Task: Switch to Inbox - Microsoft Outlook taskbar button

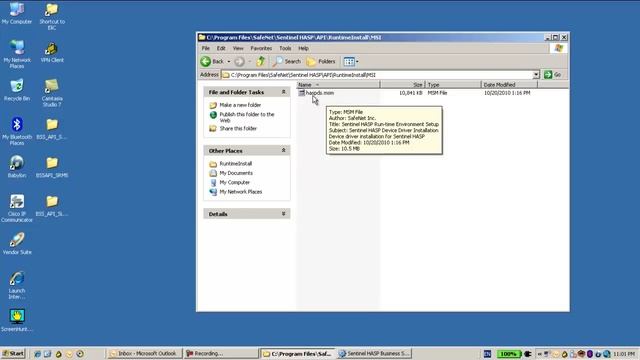Action: (143, 353)
